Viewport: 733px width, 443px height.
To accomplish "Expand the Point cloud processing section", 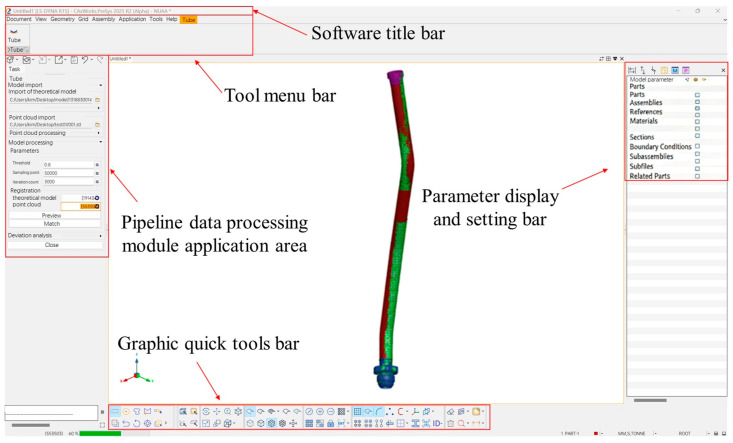I will (100, 133).
